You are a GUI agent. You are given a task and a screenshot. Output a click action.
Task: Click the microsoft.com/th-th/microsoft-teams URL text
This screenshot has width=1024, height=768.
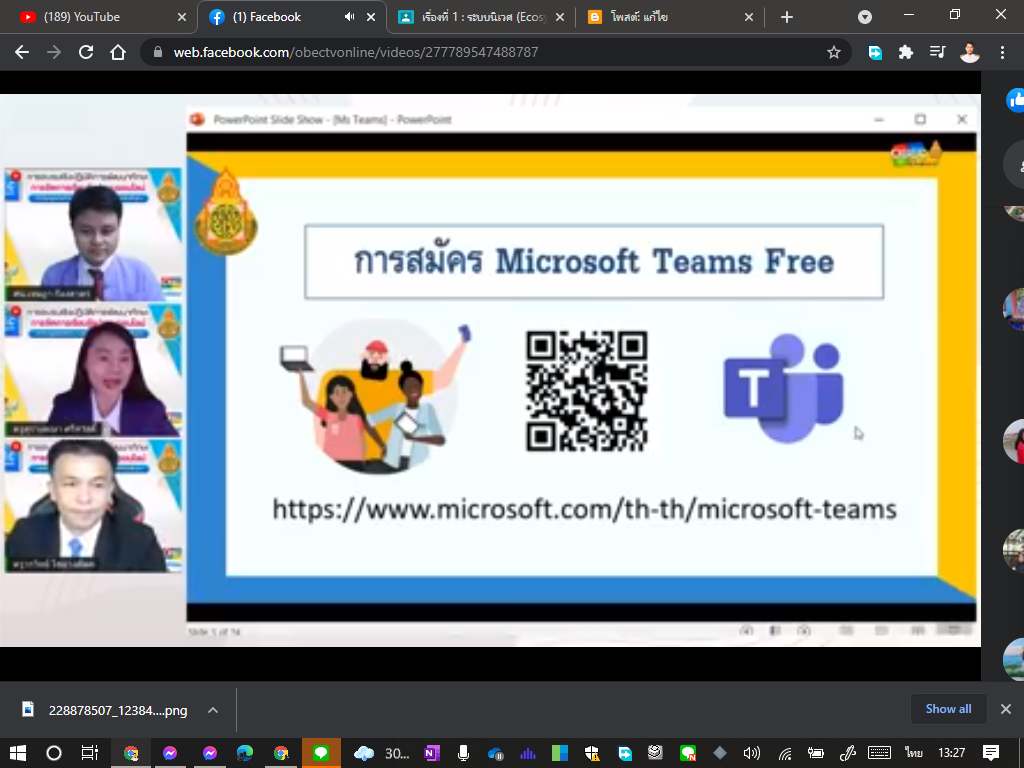[x=584, y=509]
